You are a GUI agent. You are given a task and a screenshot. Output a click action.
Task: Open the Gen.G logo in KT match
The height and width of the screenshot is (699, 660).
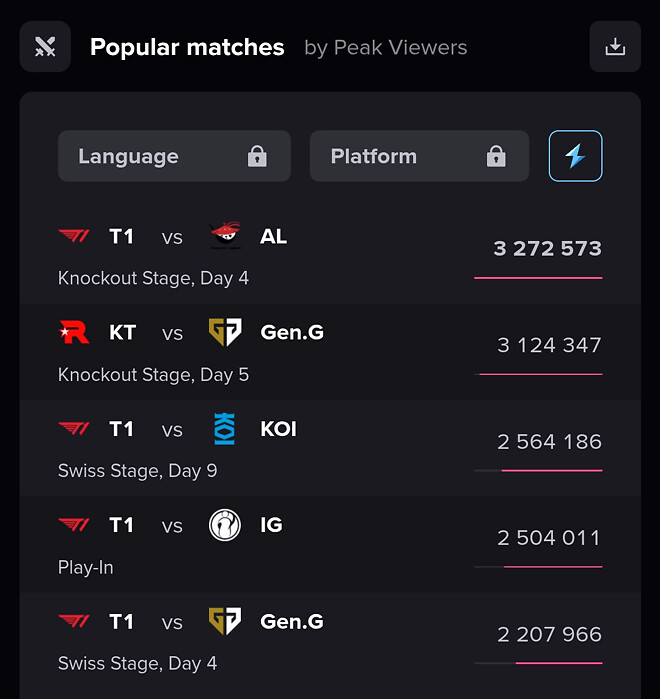pyautogui.click(x=225, y=333)
